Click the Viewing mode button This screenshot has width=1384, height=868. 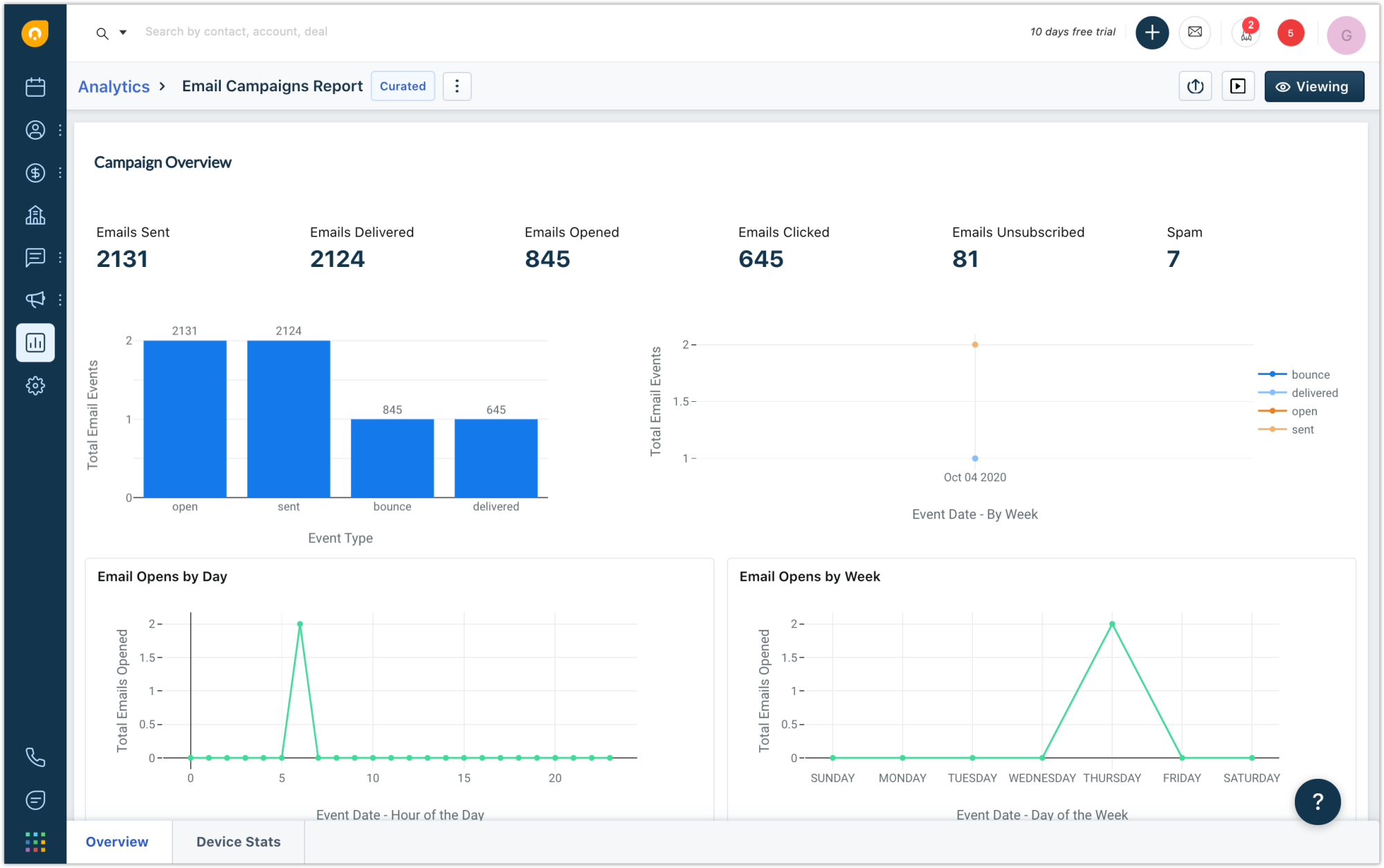coord(1313,86)
